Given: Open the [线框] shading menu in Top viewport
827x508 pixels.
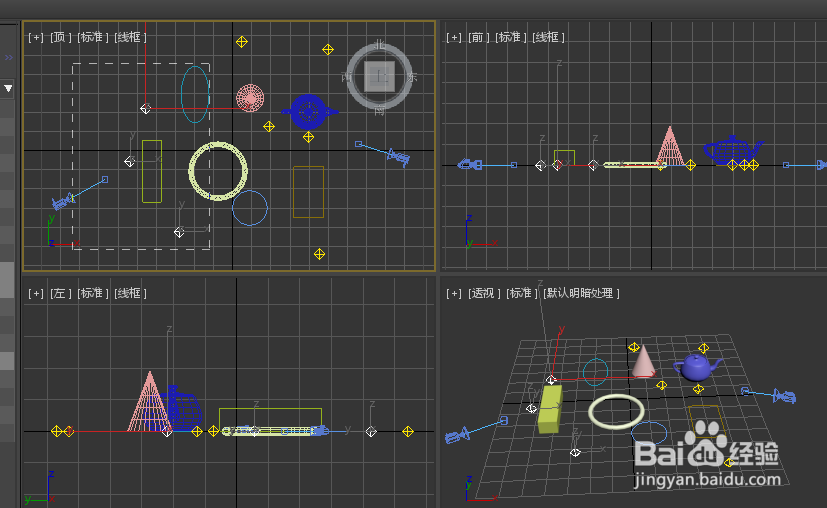Looking at the screenshot, I should 130,37.
